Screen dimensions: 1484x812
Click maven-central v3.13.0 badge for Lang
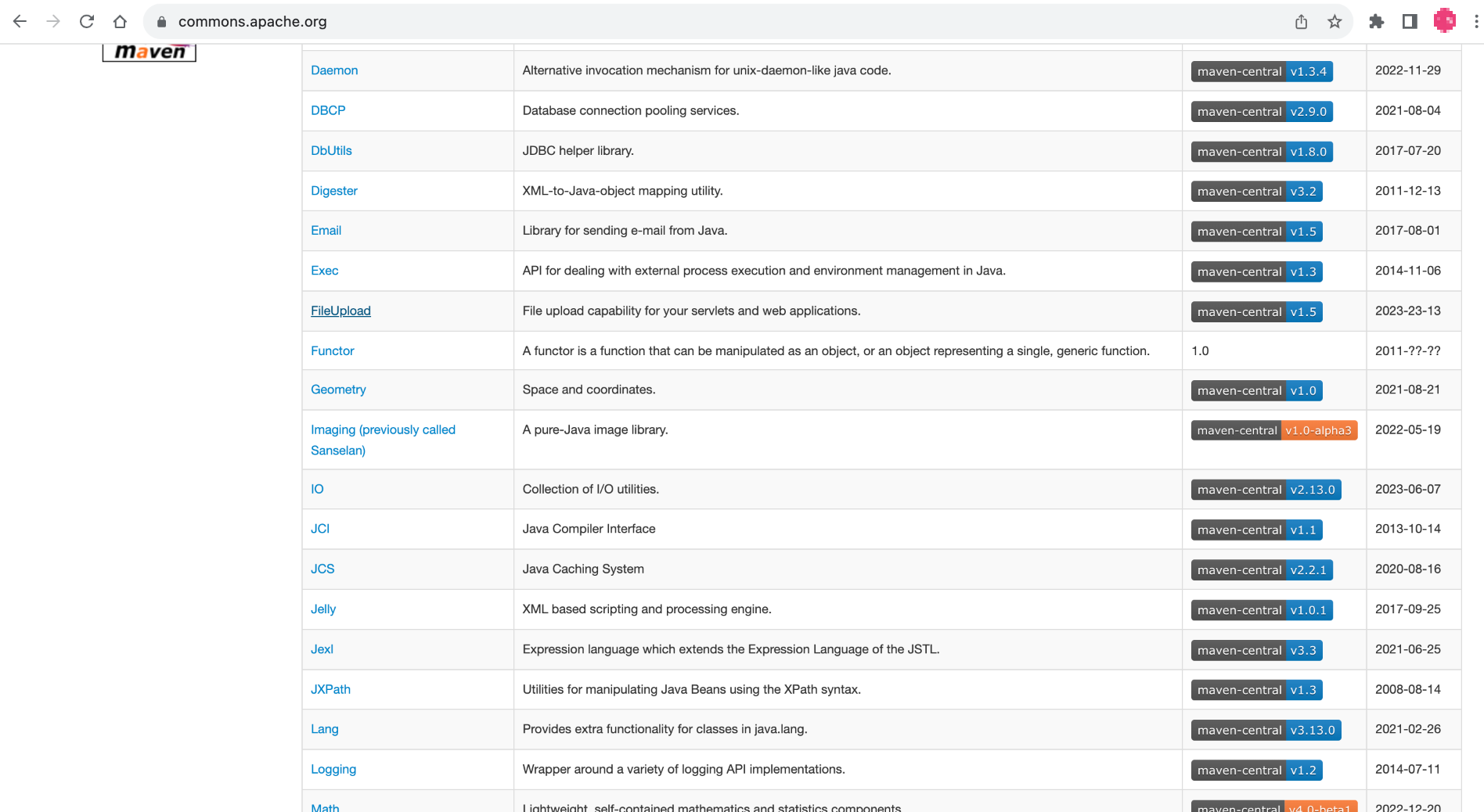coord(1266,730)
